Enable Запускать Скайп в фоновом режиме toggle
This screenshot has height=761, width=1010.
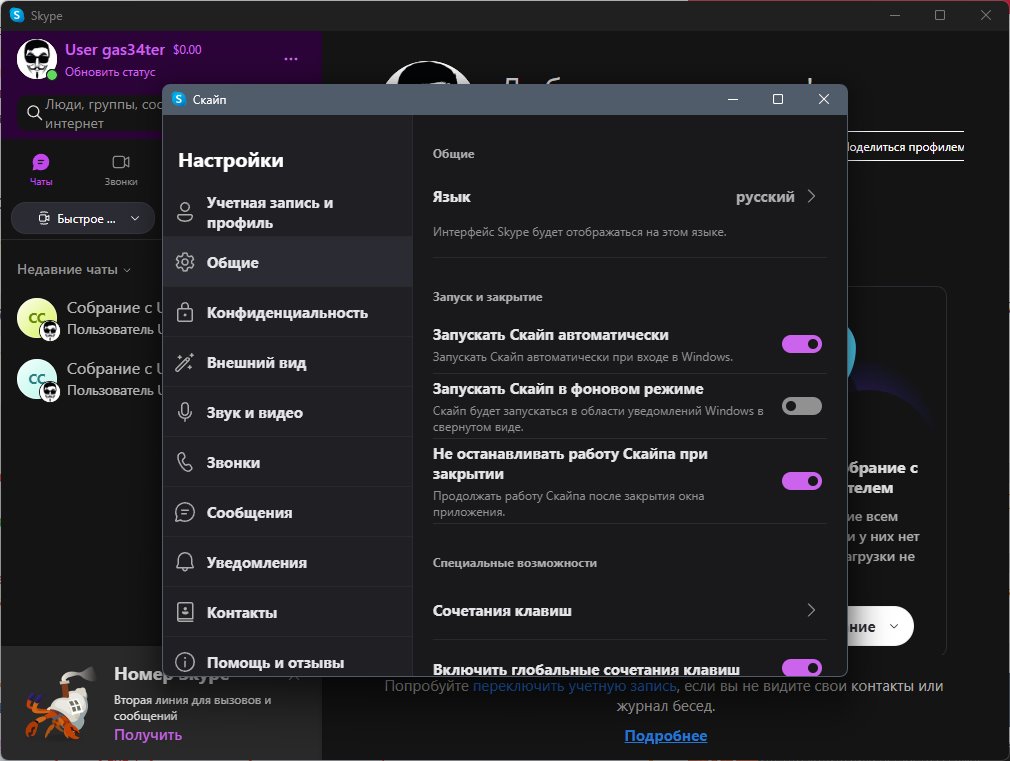click(801, 406)
